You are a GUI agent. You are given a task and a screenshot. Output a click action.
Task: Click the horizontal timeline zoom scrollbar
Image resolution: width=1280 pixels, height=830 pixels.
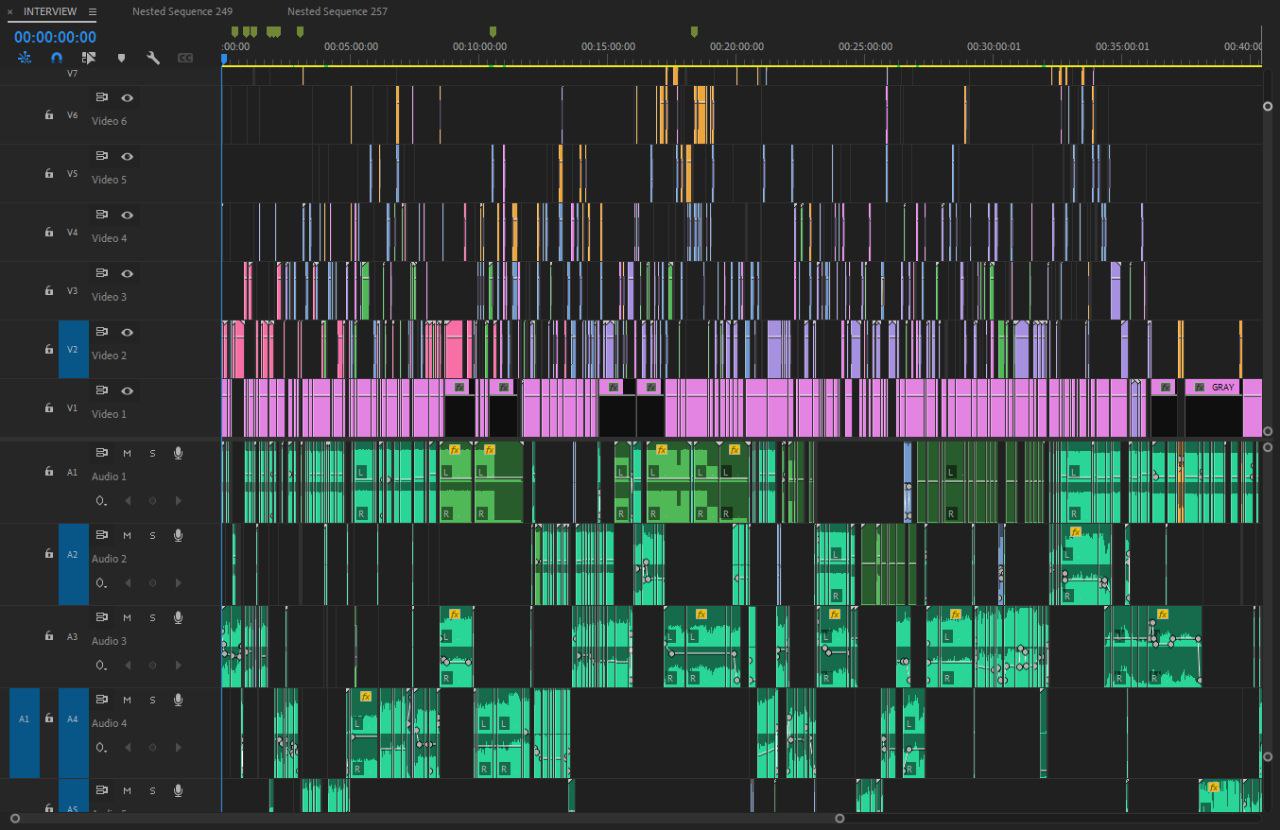[427, 818]
